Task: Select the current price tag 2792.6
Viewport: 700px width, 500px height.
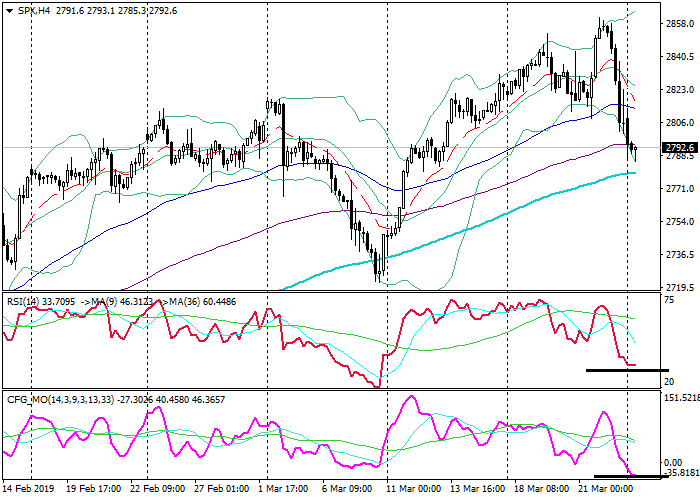Action: [680, 148]
